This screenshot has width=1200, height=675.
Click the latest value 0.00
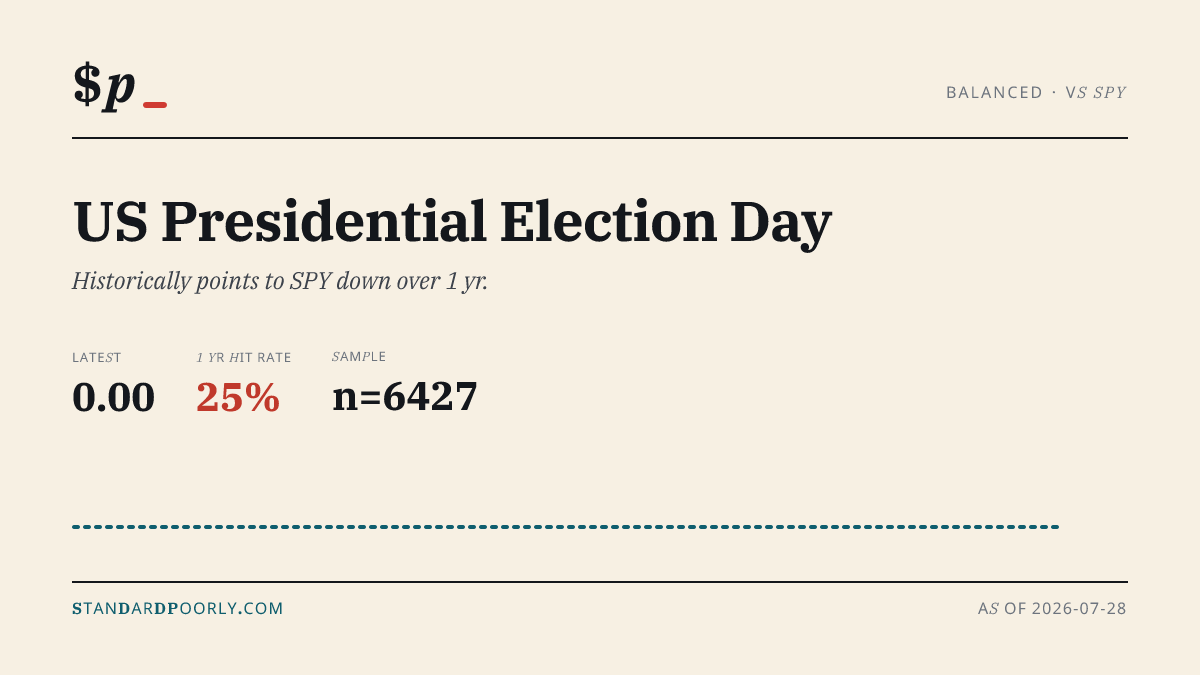113,397
